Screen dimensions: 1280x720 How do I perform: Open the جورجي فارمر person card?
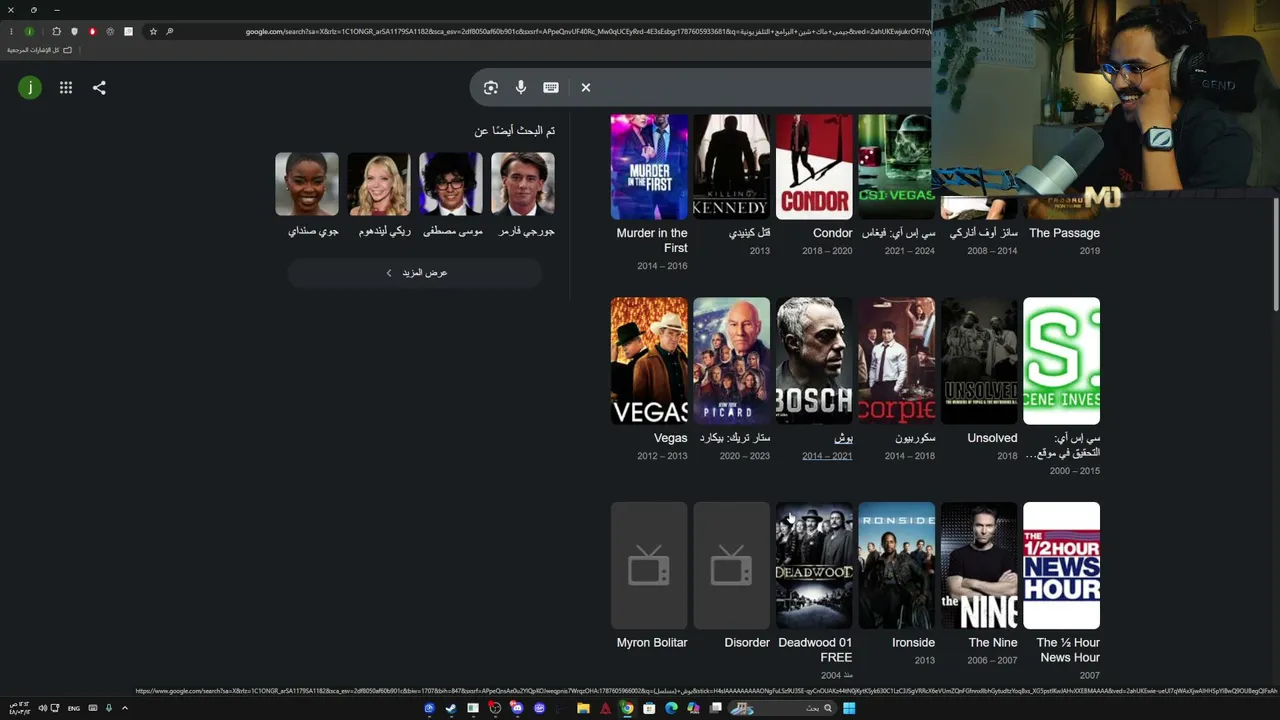[x=523, y=196]
